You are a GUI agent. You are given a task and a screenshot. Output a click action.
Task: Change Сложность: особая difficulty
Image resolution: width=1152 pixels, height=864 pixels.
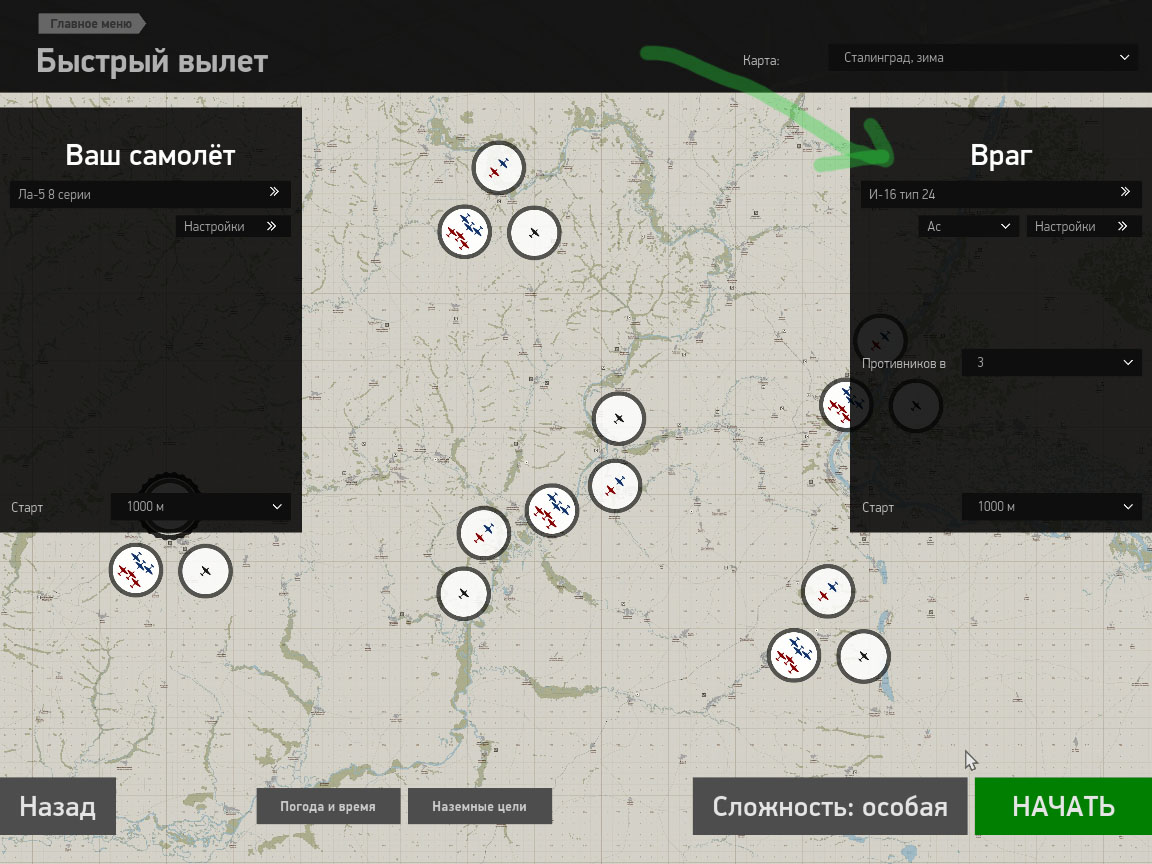pyautogui.click(x=829, y=806)
